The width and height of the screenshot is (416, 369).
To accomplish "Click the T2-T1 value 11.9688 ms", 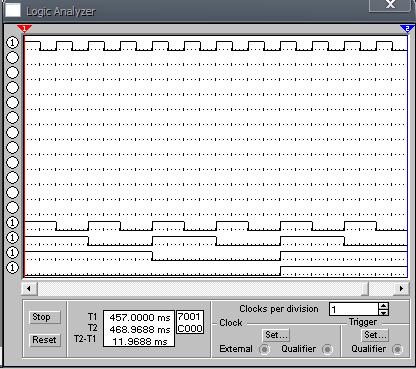I will click(140, 342).
